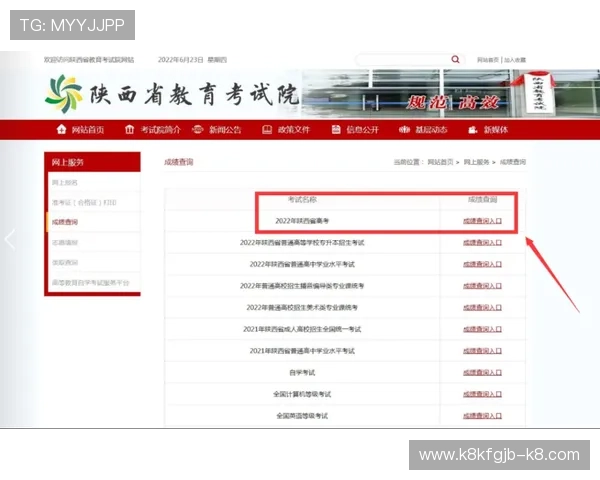Click 2021年陕西省普通高中学业水平考试 text
This screenshot has height=480, width=600.
tap(302, 351)
